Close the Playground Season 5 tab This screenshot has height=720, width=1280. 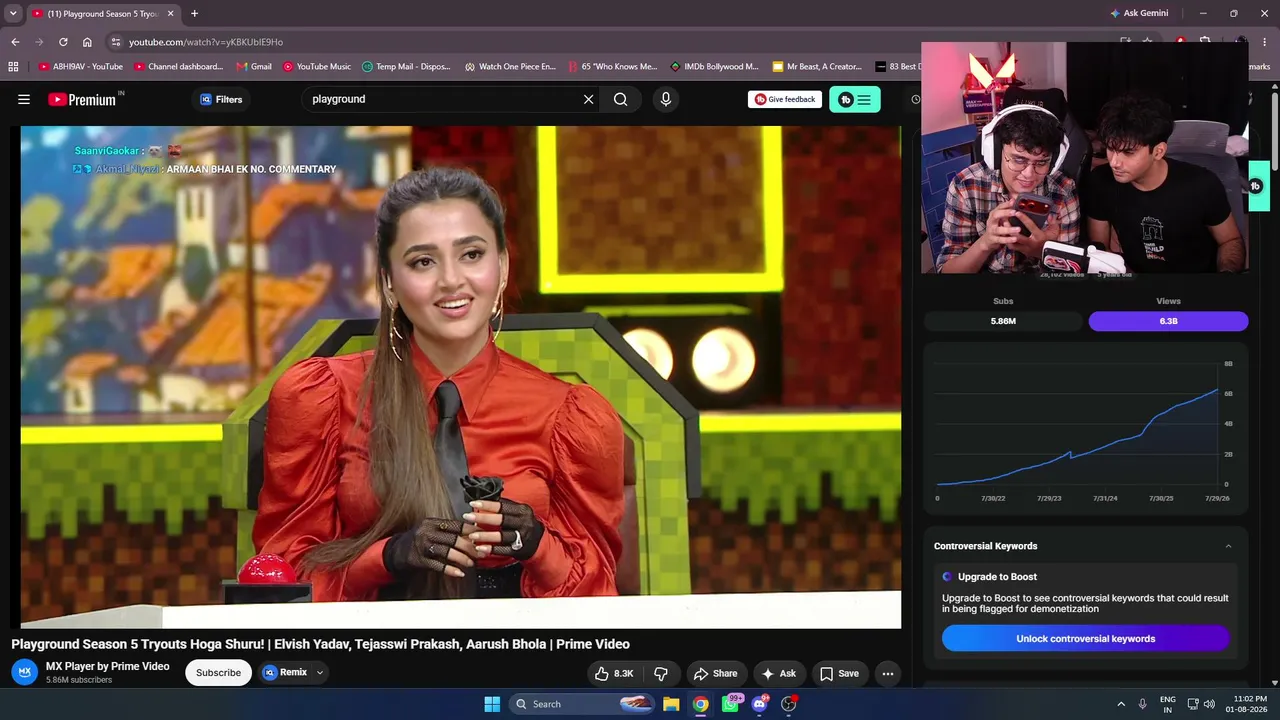(172, 14)
